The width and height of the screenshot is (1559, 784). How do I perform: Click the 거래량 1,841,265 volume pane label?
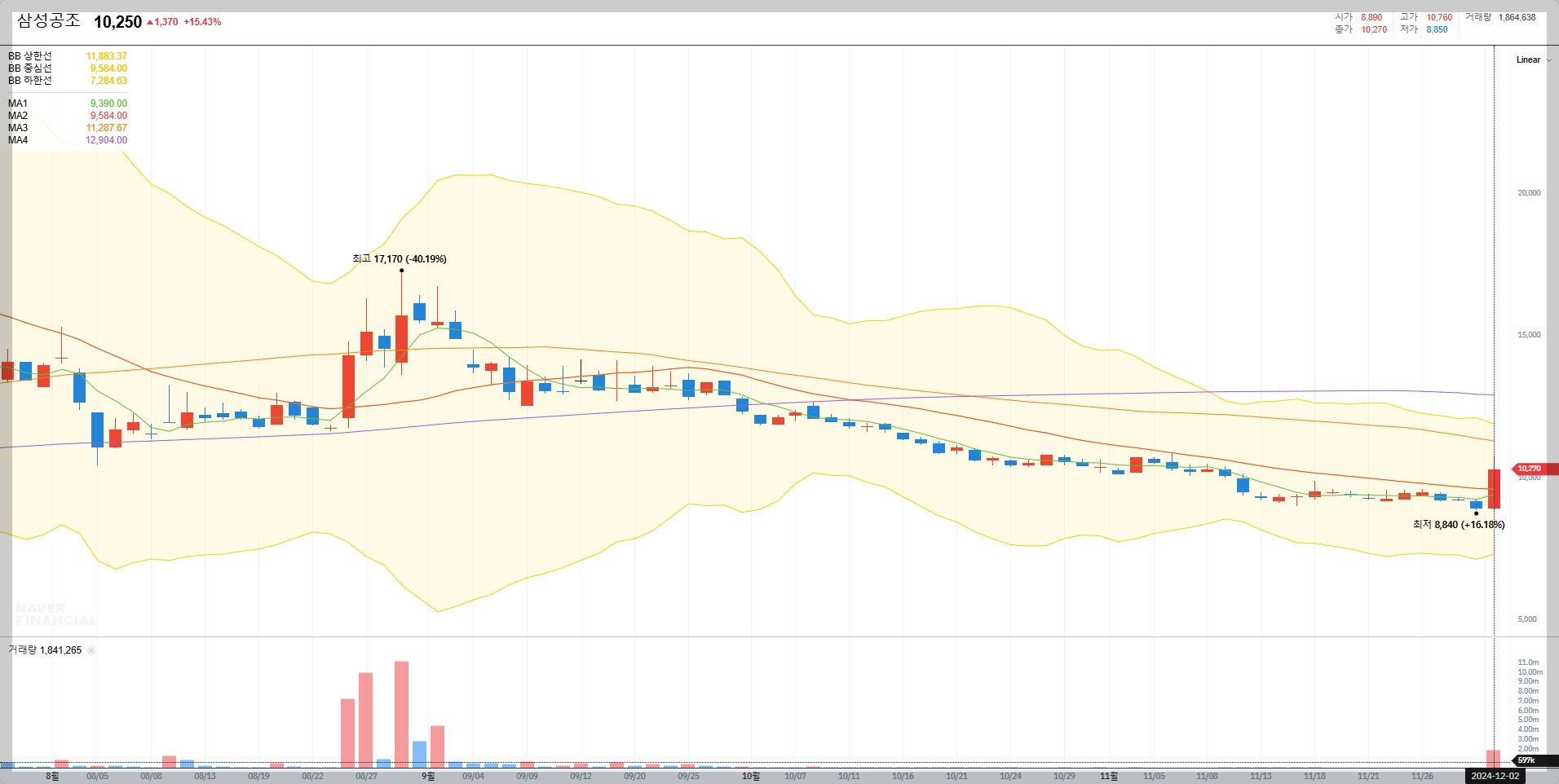[x=45, y=650]
